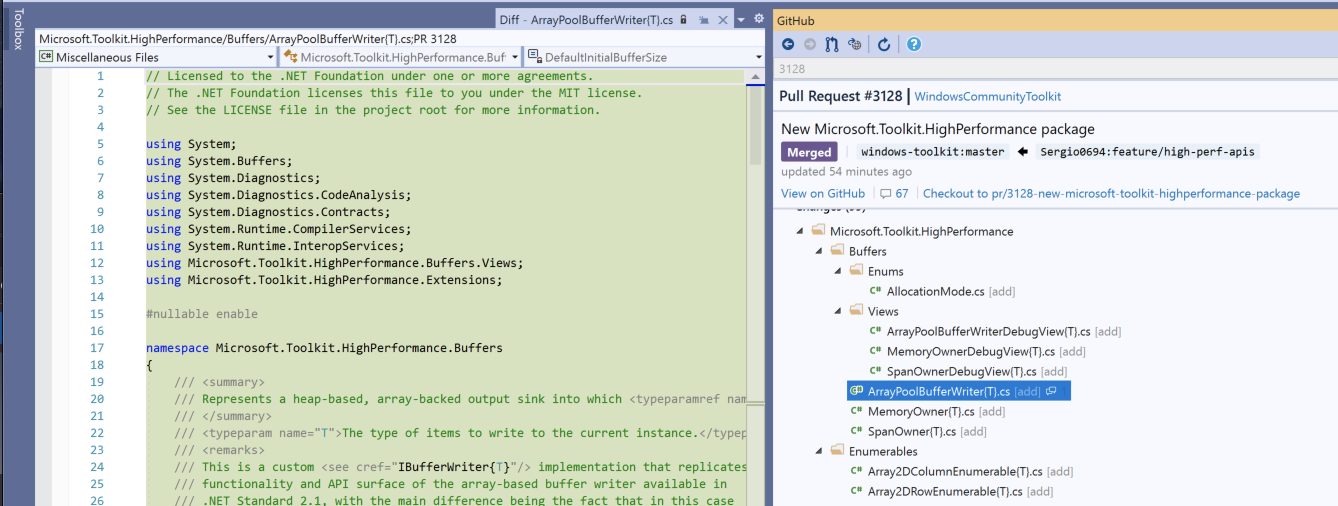Click the View on GitHub link
The image size is (1338, 506).
pos(823,193)
